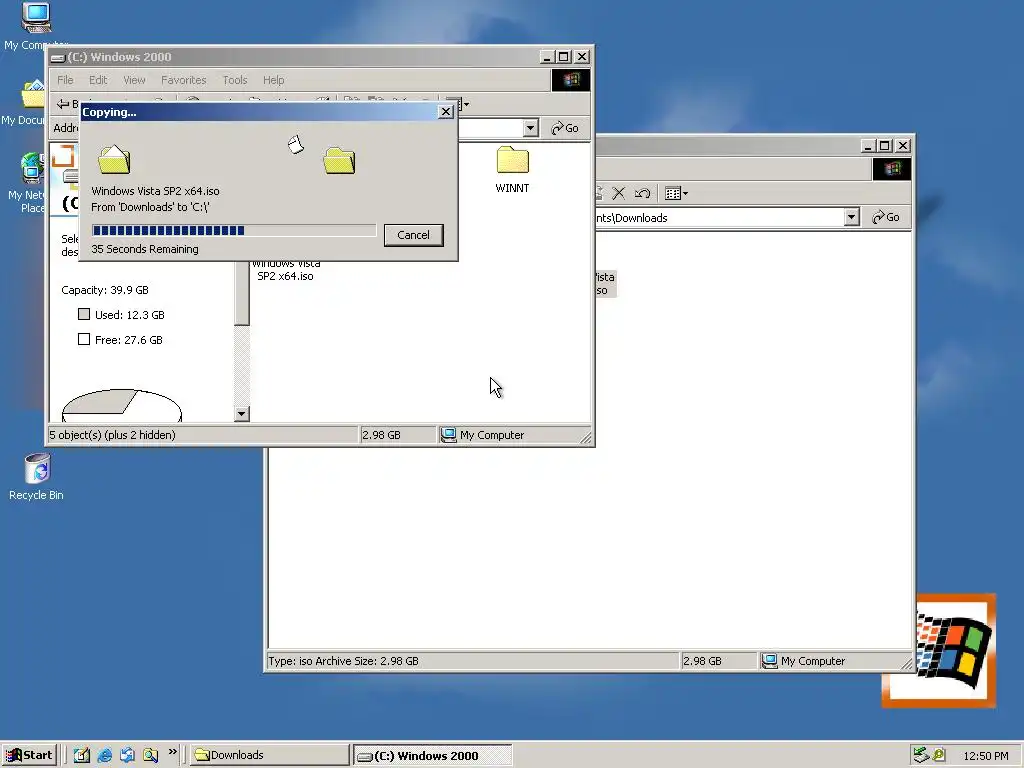Launch Internet Explorer from quick launch

point(104,755)
